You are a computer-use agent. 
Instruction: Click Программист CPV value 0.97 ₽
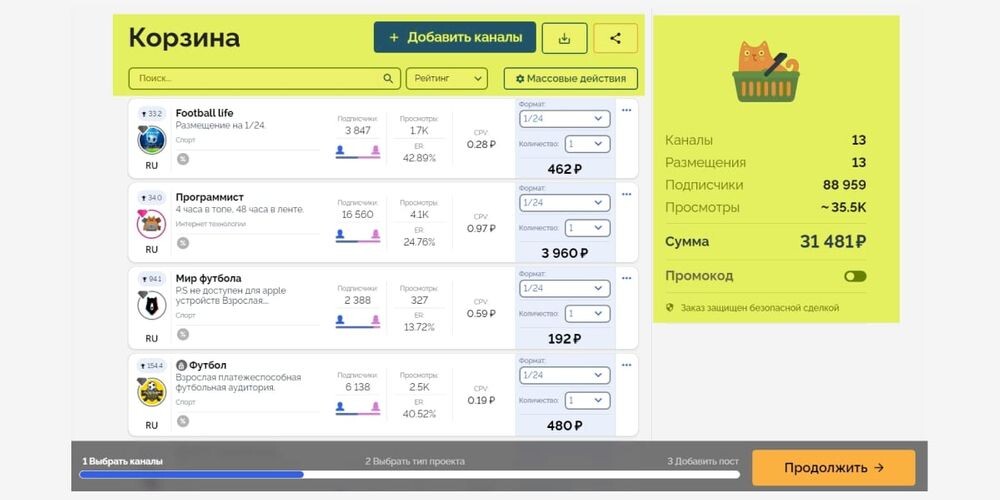(481, 228)
